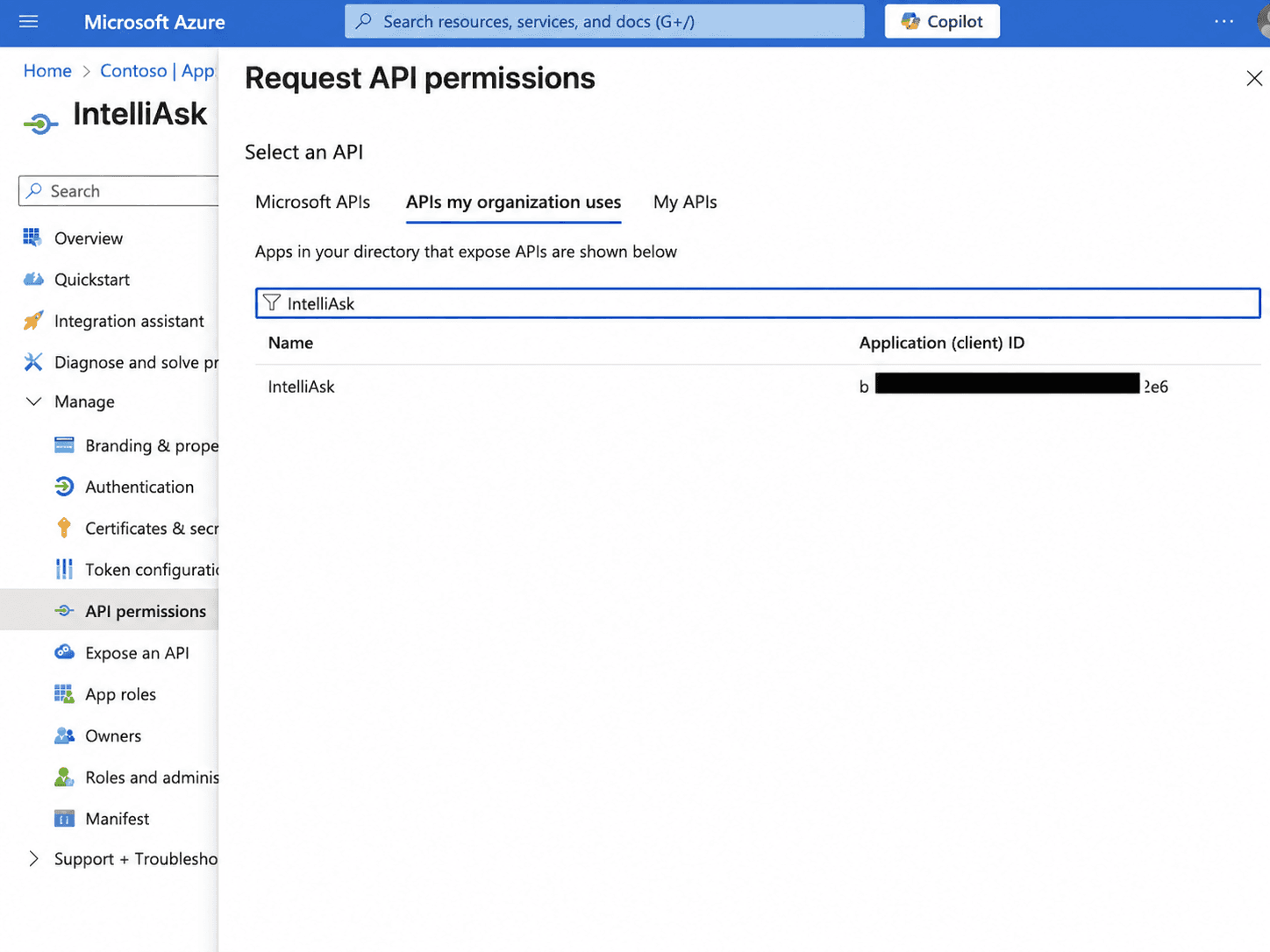
Task: Click the Expose an API cloud icon
Action: (x=64, y=652)
